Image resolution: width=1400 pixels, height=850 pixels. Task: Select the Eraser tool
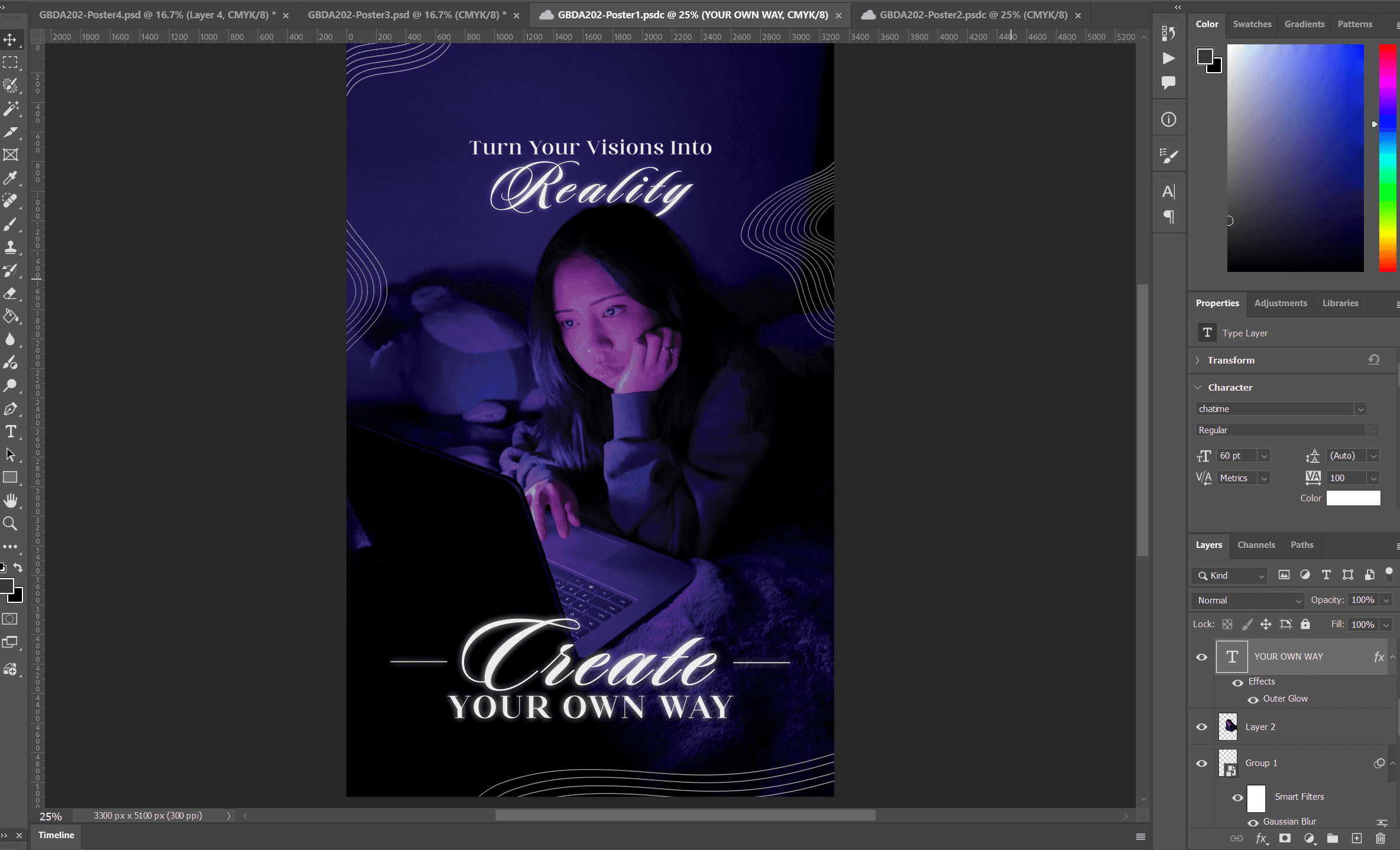click(10, 293)
